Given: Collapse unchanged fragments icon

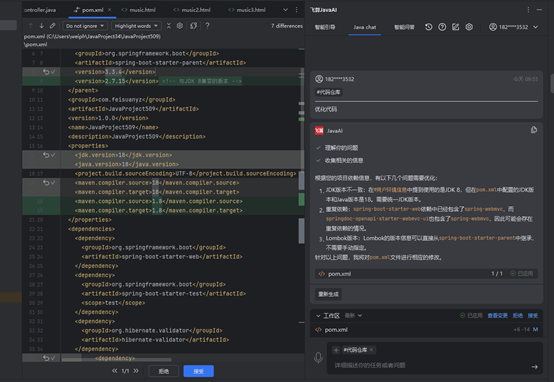Looking at the screenshot, I should coord(169,26).
